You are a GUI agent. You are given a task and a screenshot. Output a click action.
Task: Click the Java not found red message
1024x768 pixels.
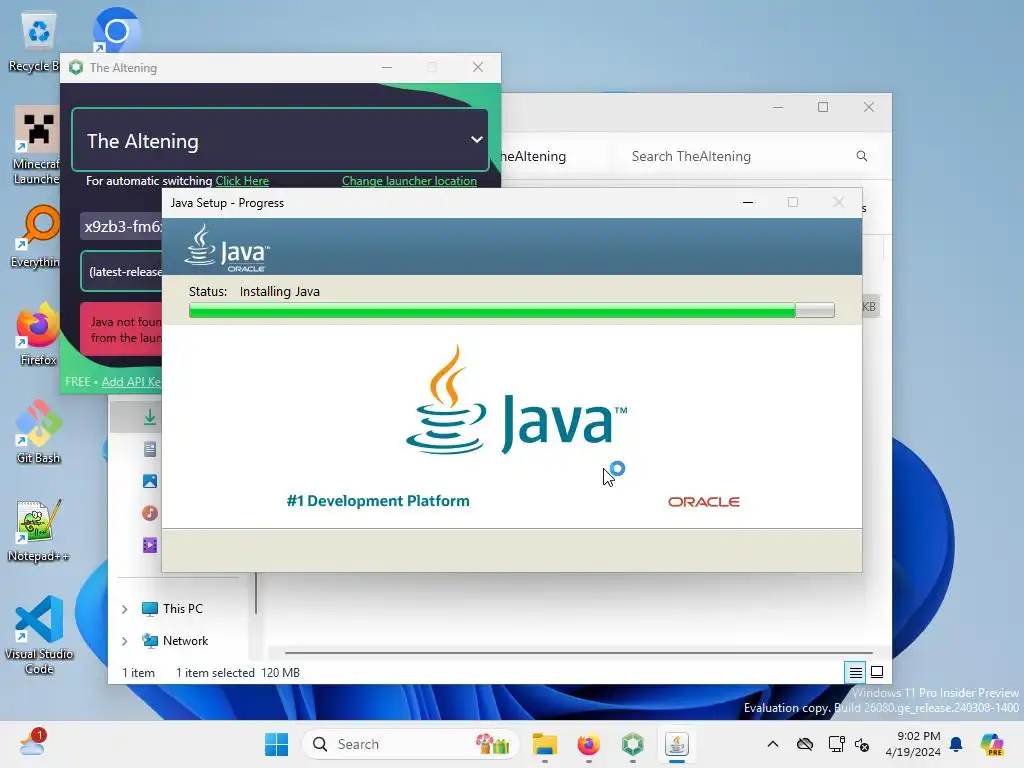(x=121, y=329)
